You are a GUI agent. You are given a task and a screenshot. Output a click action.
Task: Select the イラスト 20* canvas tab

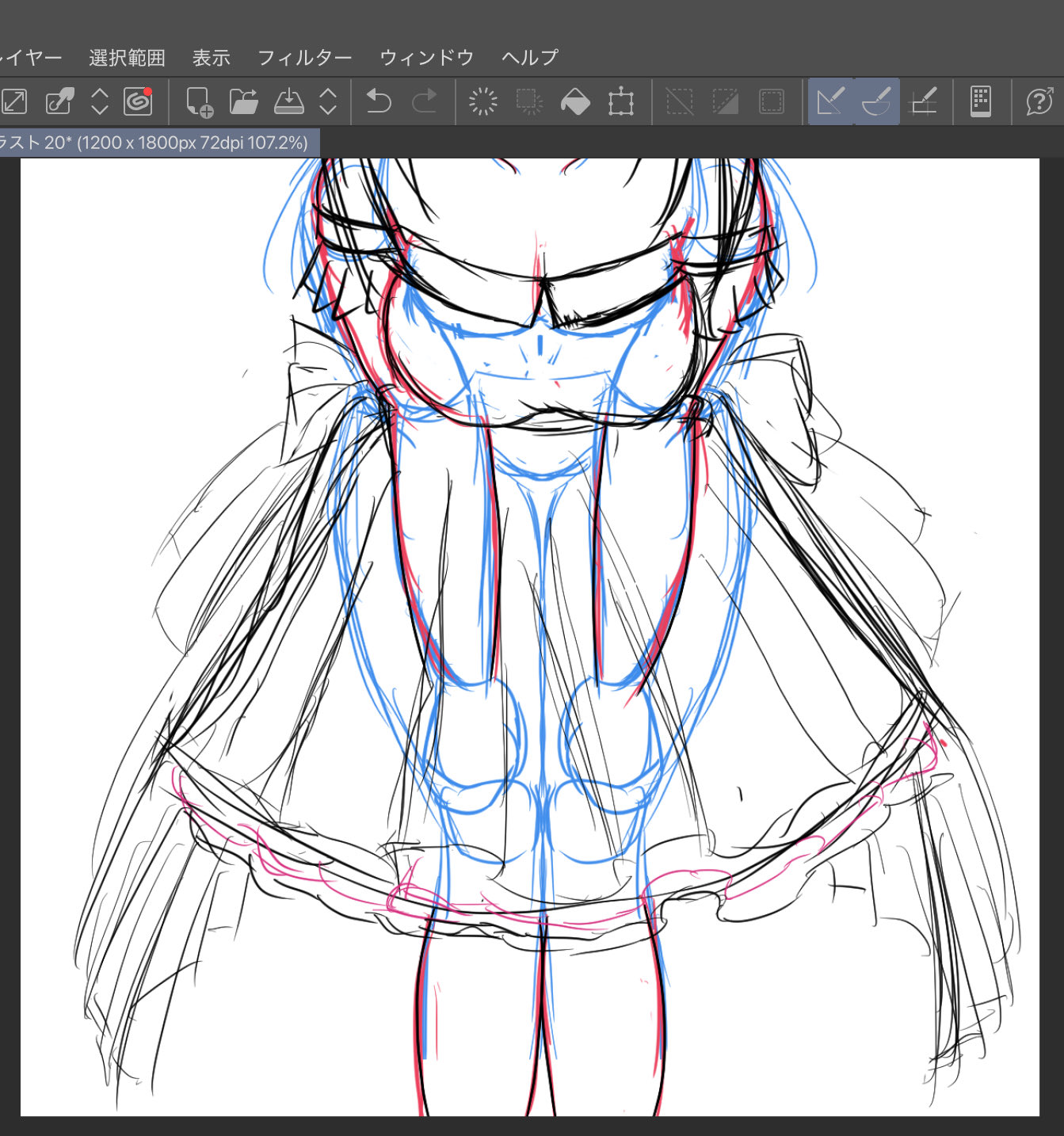pyautogui.click(x=154, y=143)
